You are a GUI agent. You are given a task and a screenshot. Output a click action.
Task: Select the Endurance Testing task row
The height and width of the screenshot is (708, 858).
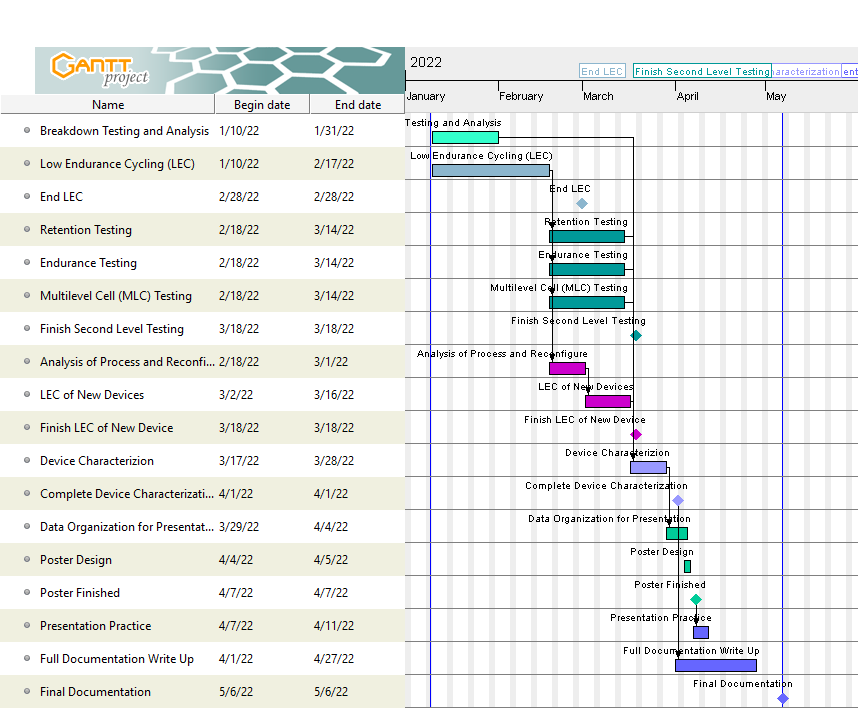202,263
